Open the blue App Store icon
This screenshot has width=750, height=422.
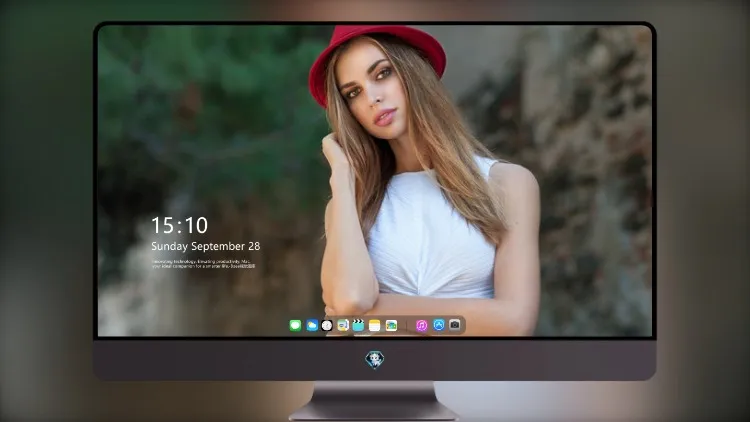click(439, 325)
